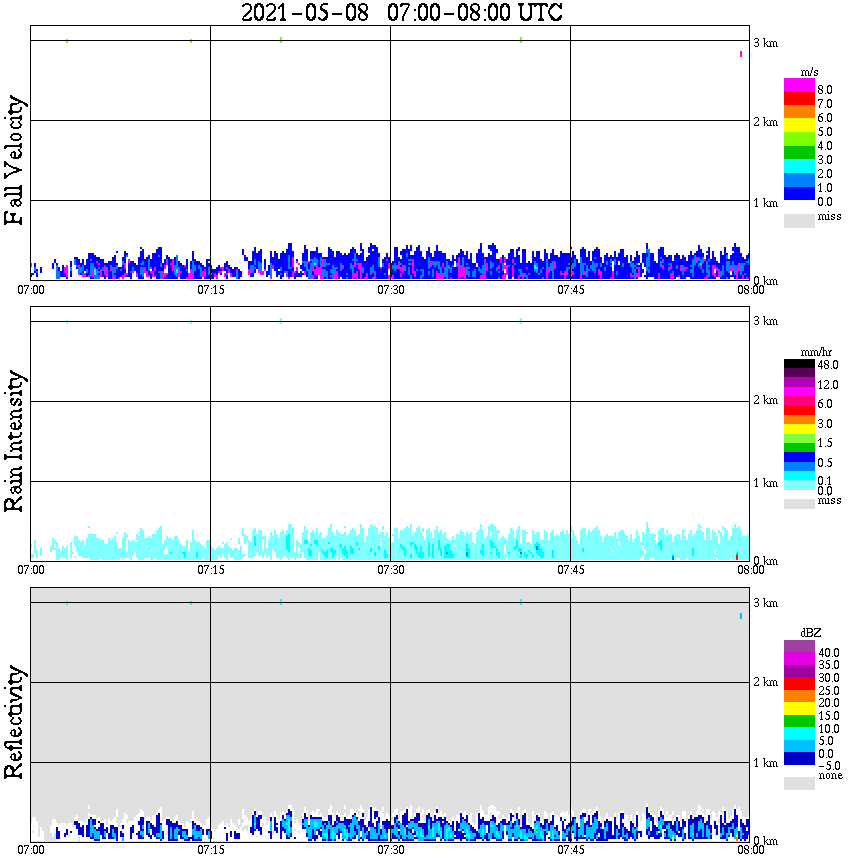The height and width of the screenshot is (868, 850).
Task: Click the red swatch in the m/s legend
Action: [x=799, y=99]
